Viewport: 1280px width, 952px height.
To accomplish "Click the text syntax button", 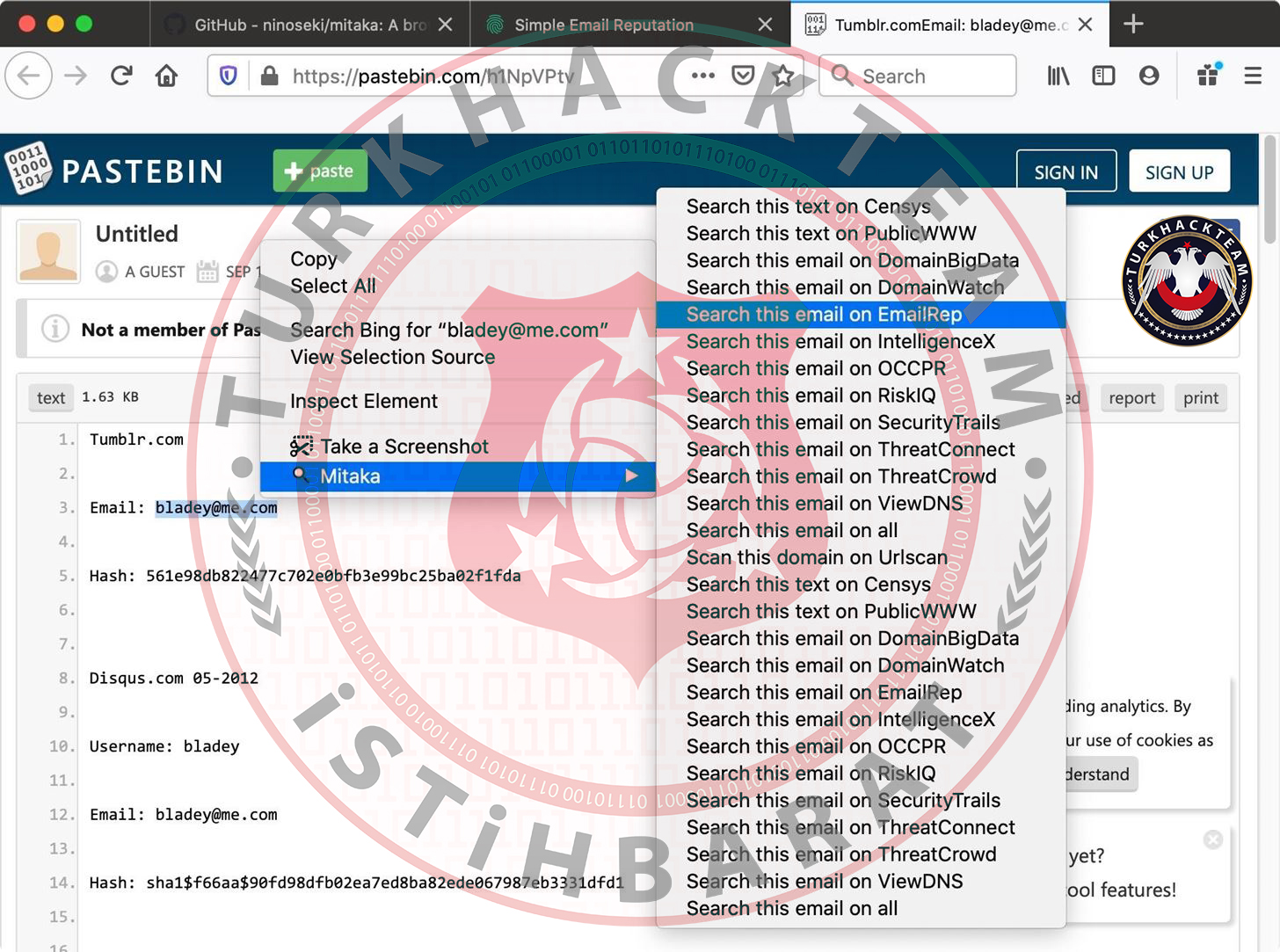I will tap(51, 397).
